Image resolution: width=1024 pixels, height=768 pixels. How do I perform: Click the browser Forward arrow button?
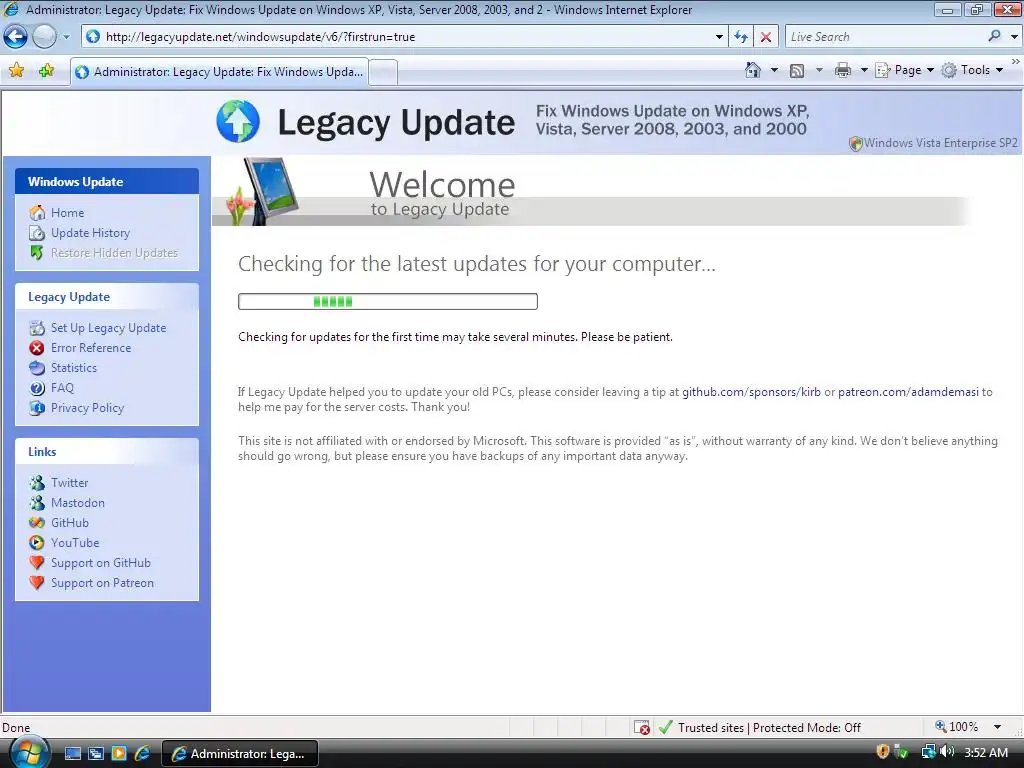(44, 37)
